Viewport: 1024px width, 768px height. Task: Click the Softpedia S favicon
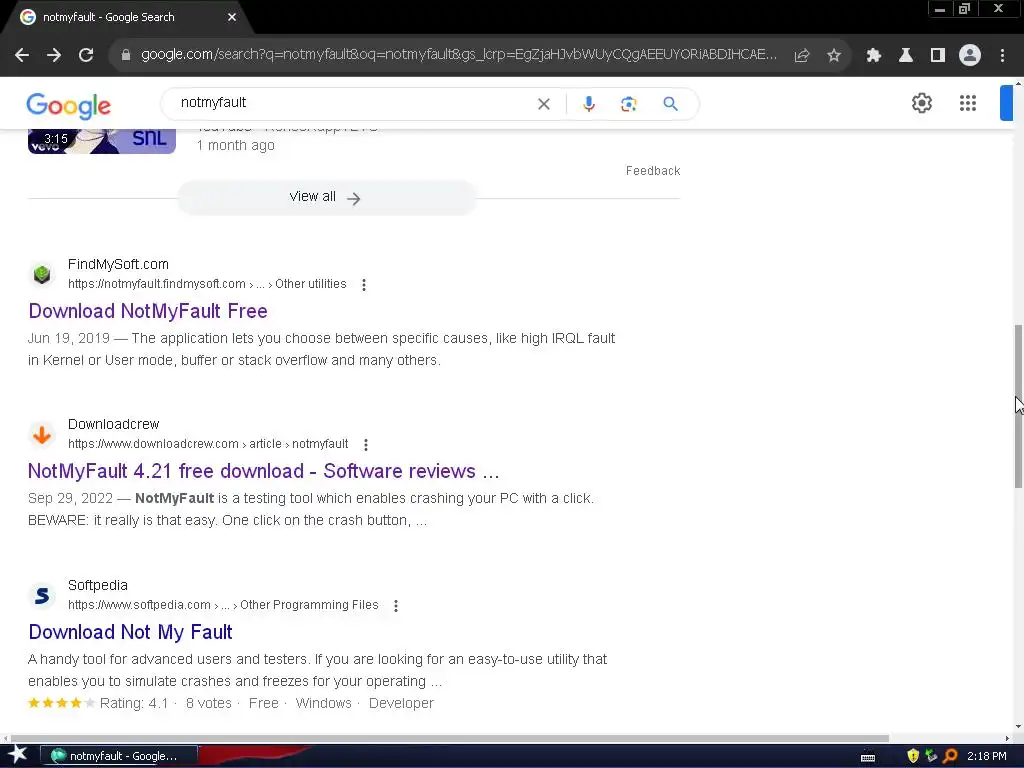(x=42, y=596)
